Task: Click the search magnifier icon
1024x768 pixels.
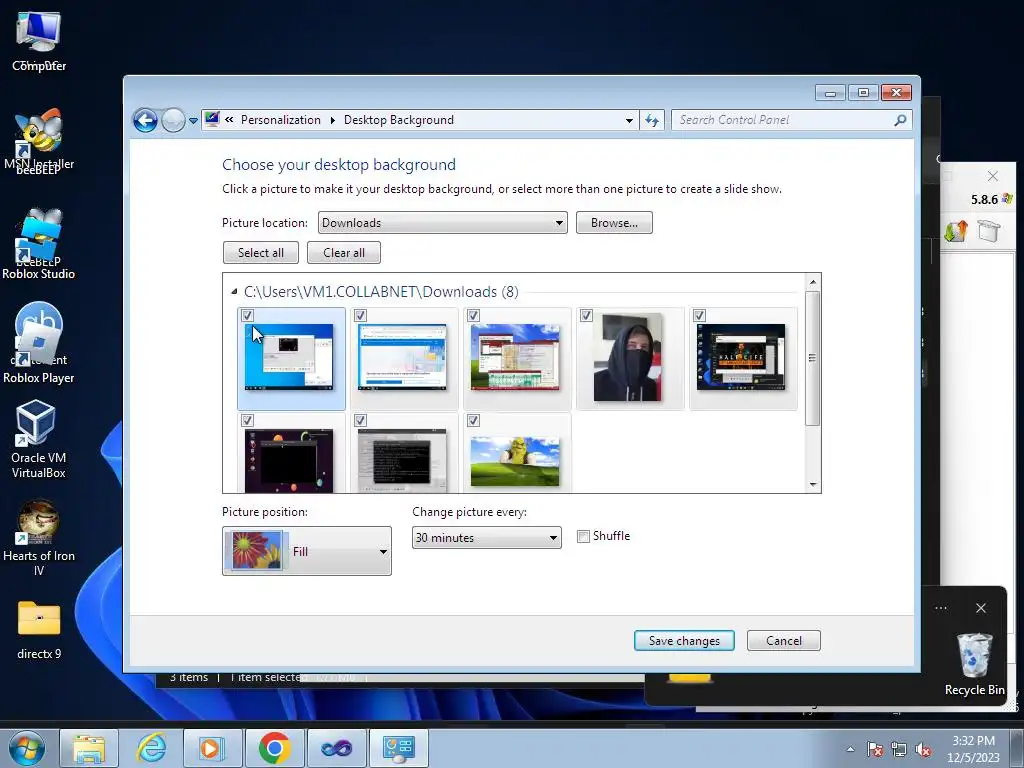Action: click(901, 120)
